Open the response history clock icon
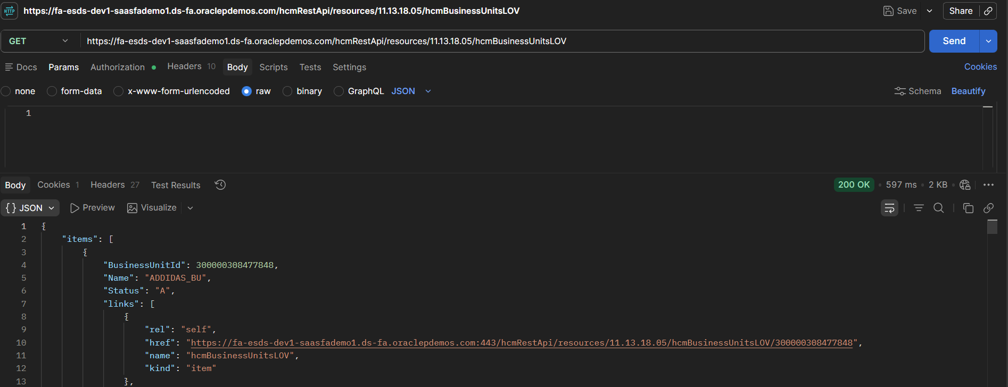1008x387 pixels. click(x=220, y=185)
